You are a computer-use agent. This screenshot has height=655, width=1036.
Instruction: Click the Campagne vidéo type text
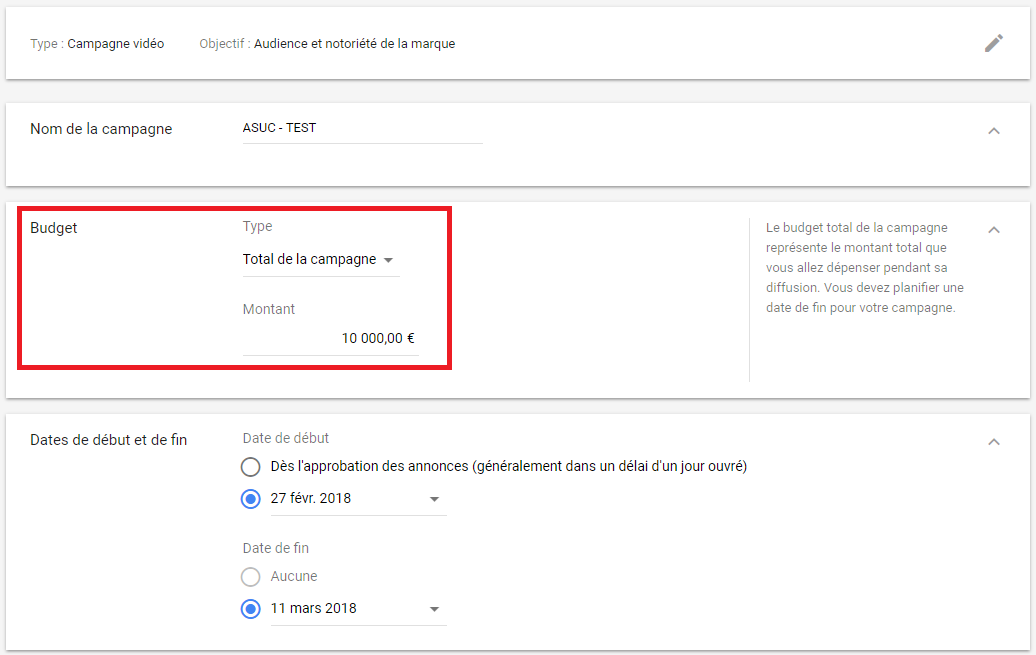(x=115, y=44)
